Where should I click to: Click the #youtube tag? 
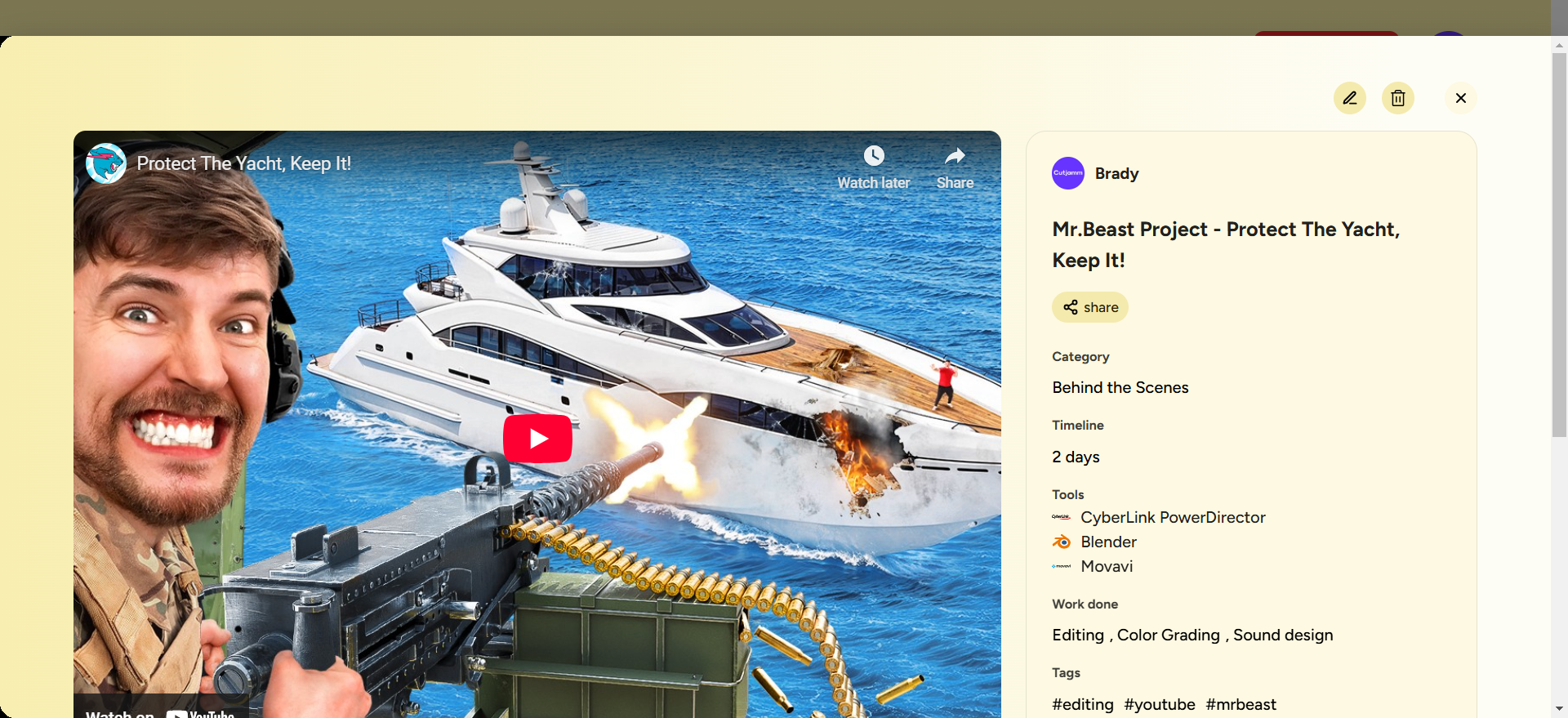pos(1160,704)
